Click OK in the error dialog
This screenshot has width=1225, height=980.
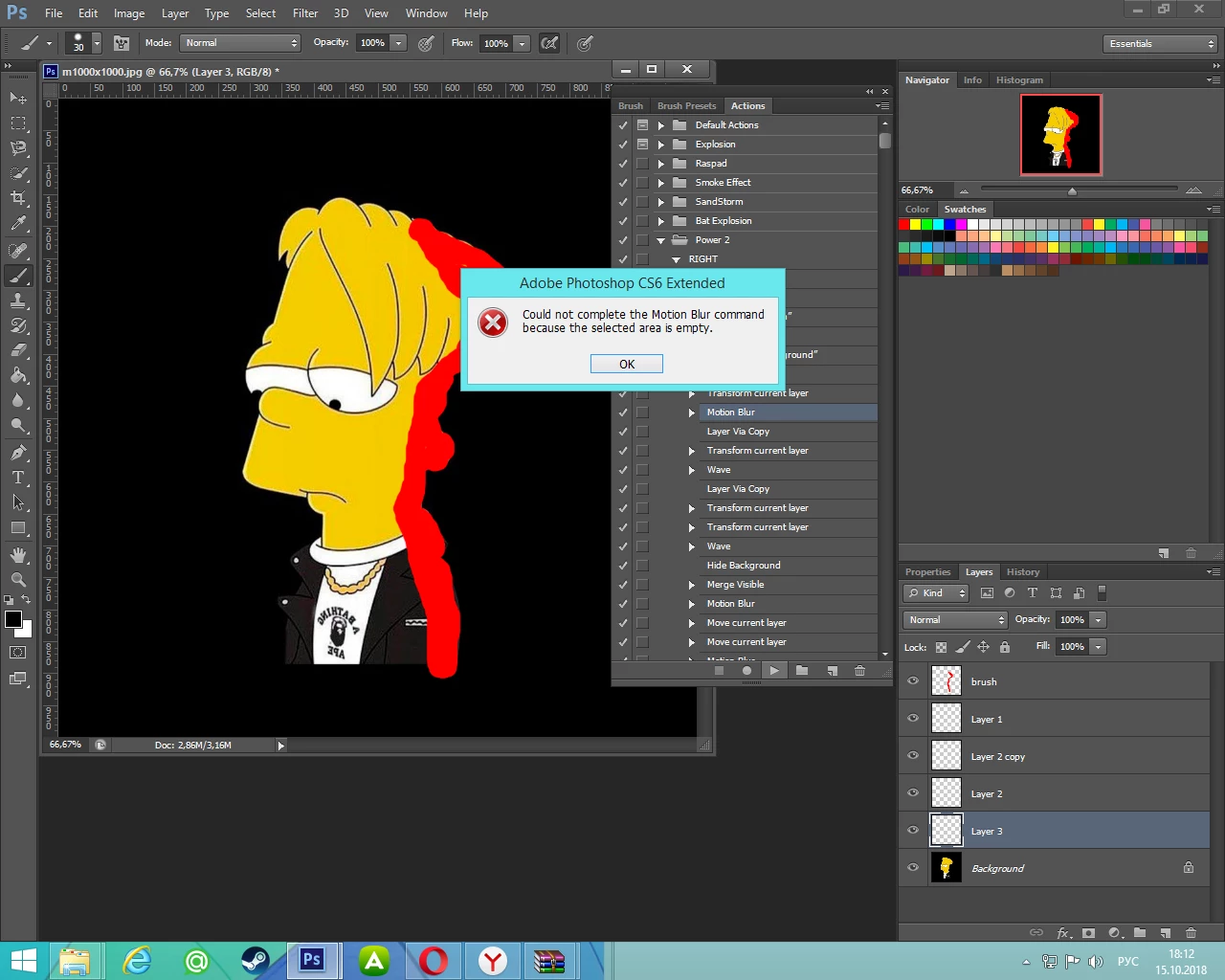point(627,364)
